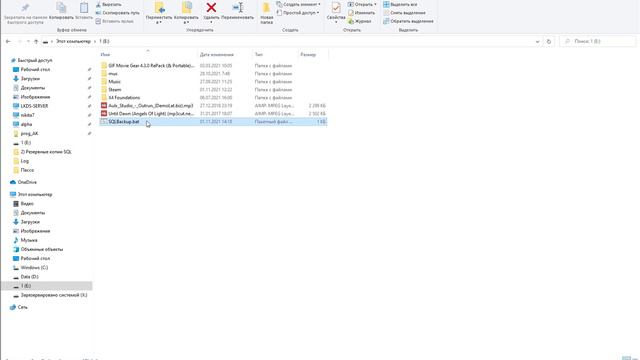640x360 pixels.
Task: Open Зарезервировано системой (X:) drive
Action: pos(53,295)
